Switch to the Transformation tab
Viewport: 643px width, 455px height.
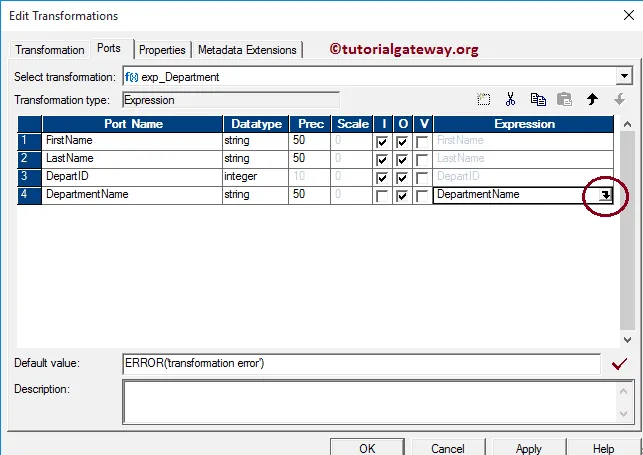click(x=50, y=49)
